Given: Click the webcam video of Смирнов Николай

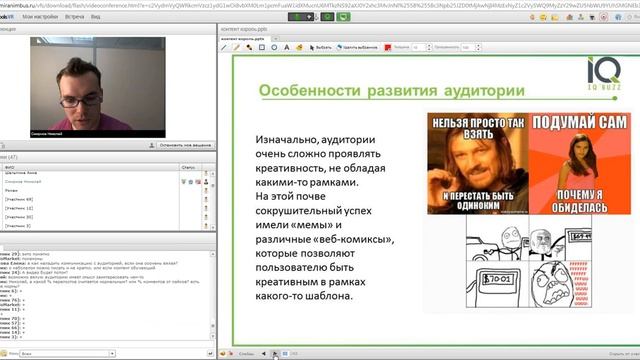Looking at the screenshot, I should click(98, 87).
